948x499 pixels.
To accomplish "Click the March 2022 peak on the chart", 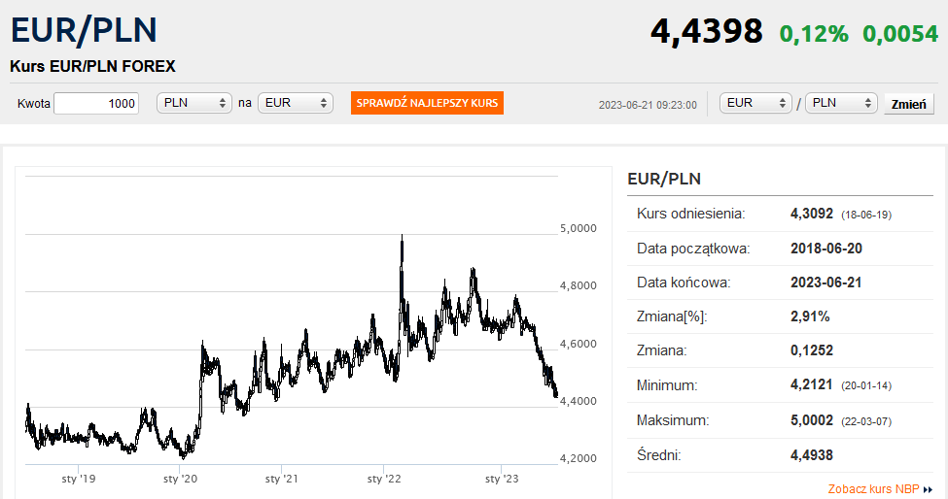I will (x=402, y=236).
